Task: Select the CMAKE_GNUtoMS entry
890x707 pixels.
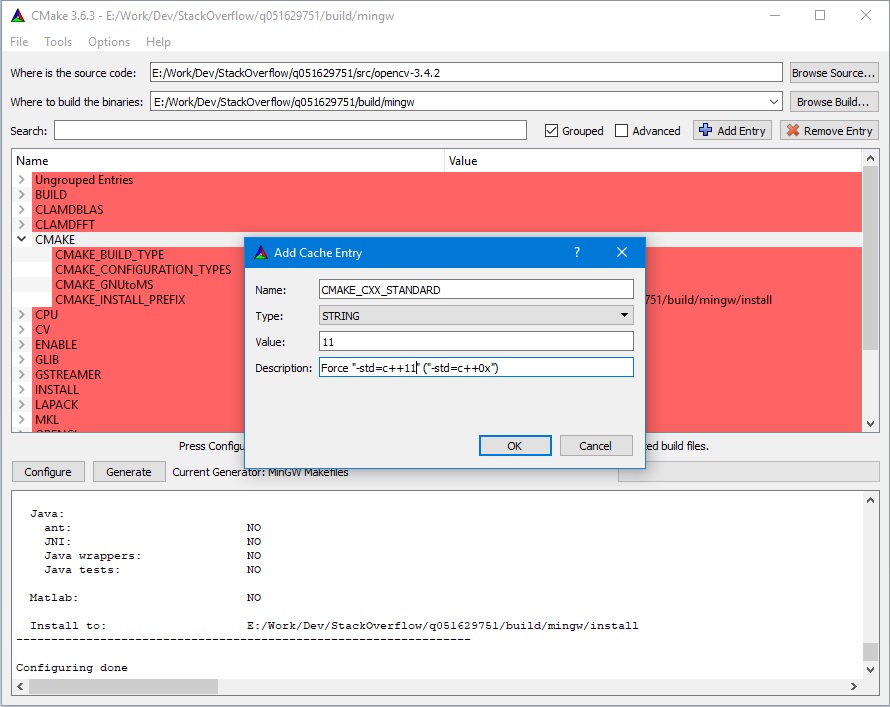Action: [104, 285]
